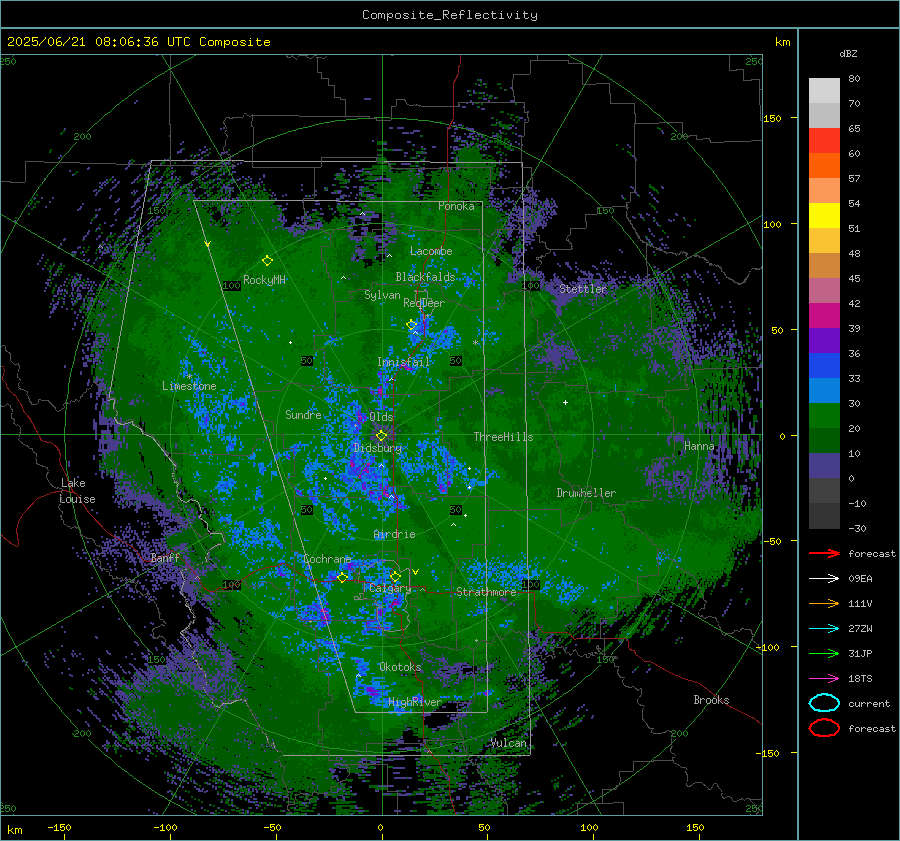The width and height of the screenshot is (900, 841).
Task: Click the Airdrie city label
Action: point(394,534)
